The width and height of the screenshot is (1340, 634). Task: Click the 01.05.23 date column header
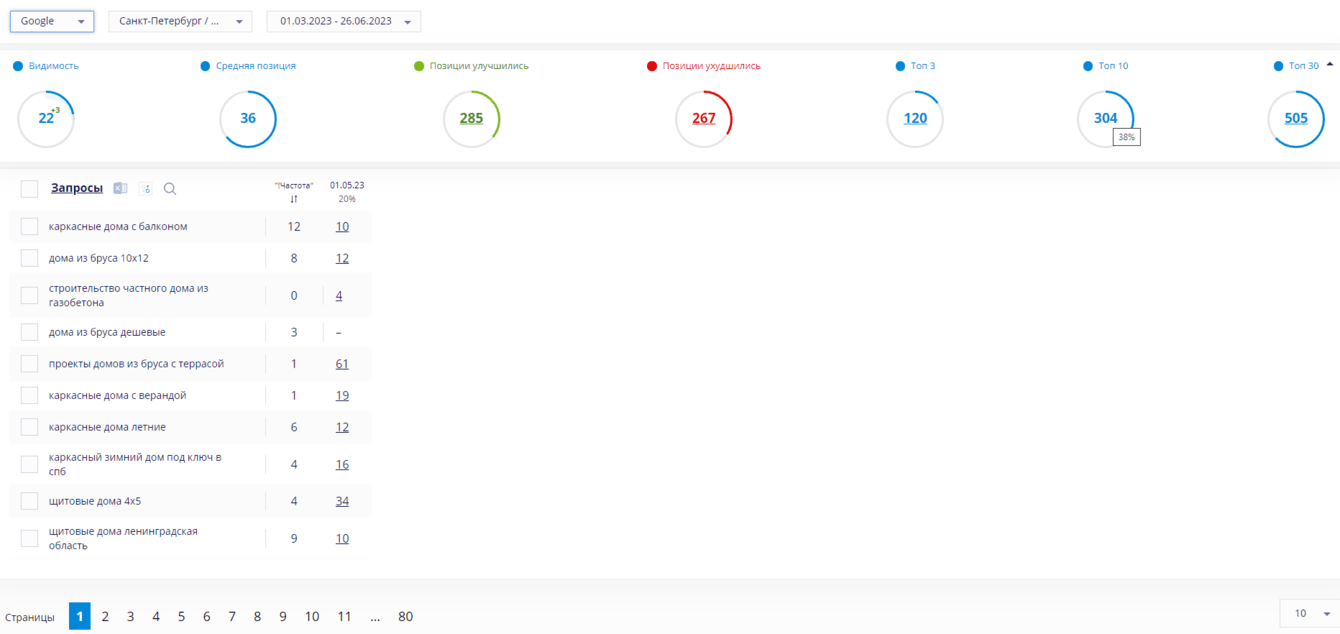[x=347, y=185]
